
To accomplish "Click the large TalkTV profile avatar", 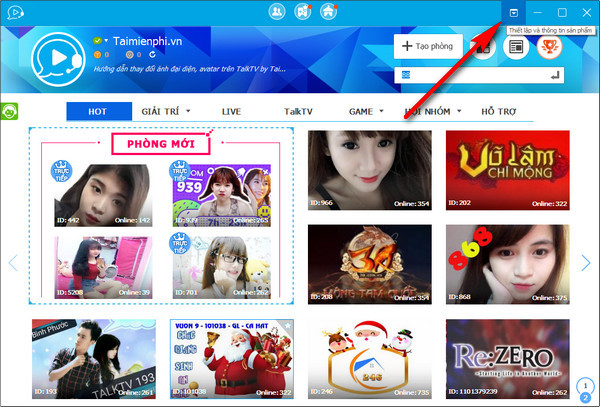I will click(58, 59).
